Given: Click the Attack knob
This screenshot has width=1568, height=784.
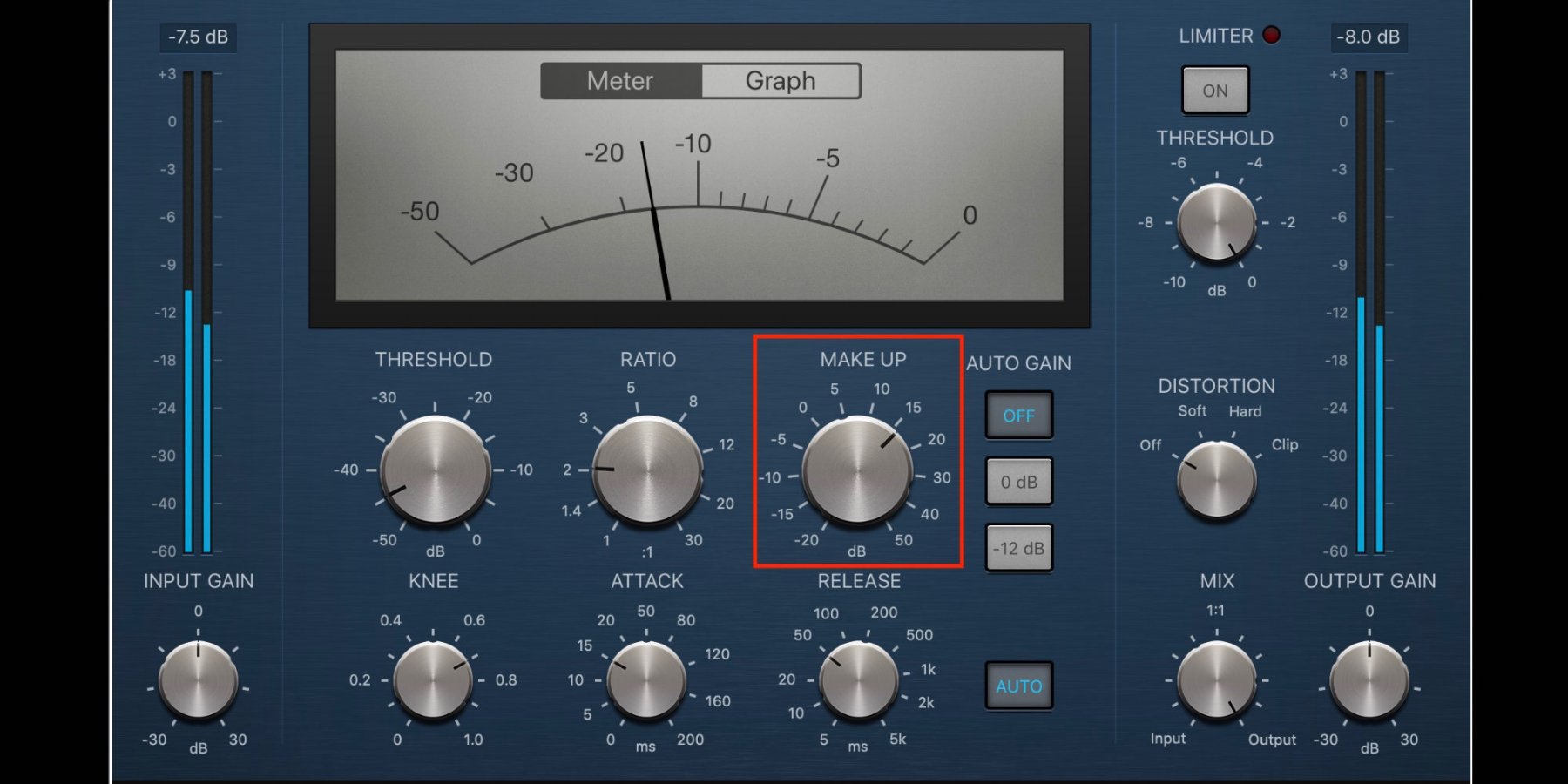Looking at the screenshot, I should [x=646, y=680].
